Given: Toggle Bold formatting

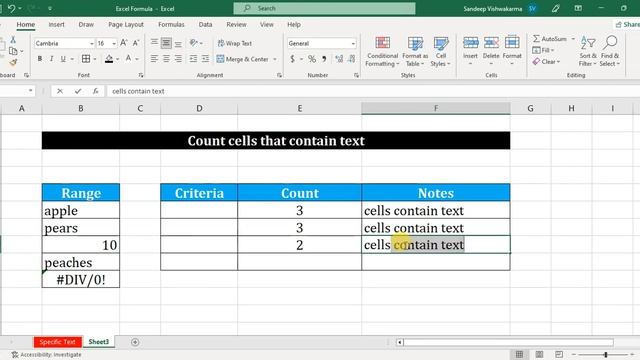Looking at the screenshot, I should click(40, 59).
